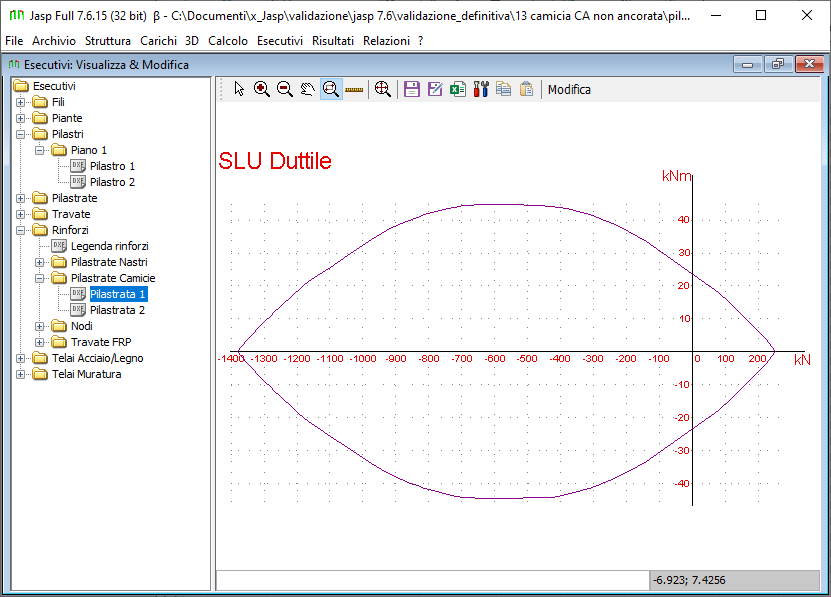Click the status bar message field
The image size is (831, 597).
(432, 580)
